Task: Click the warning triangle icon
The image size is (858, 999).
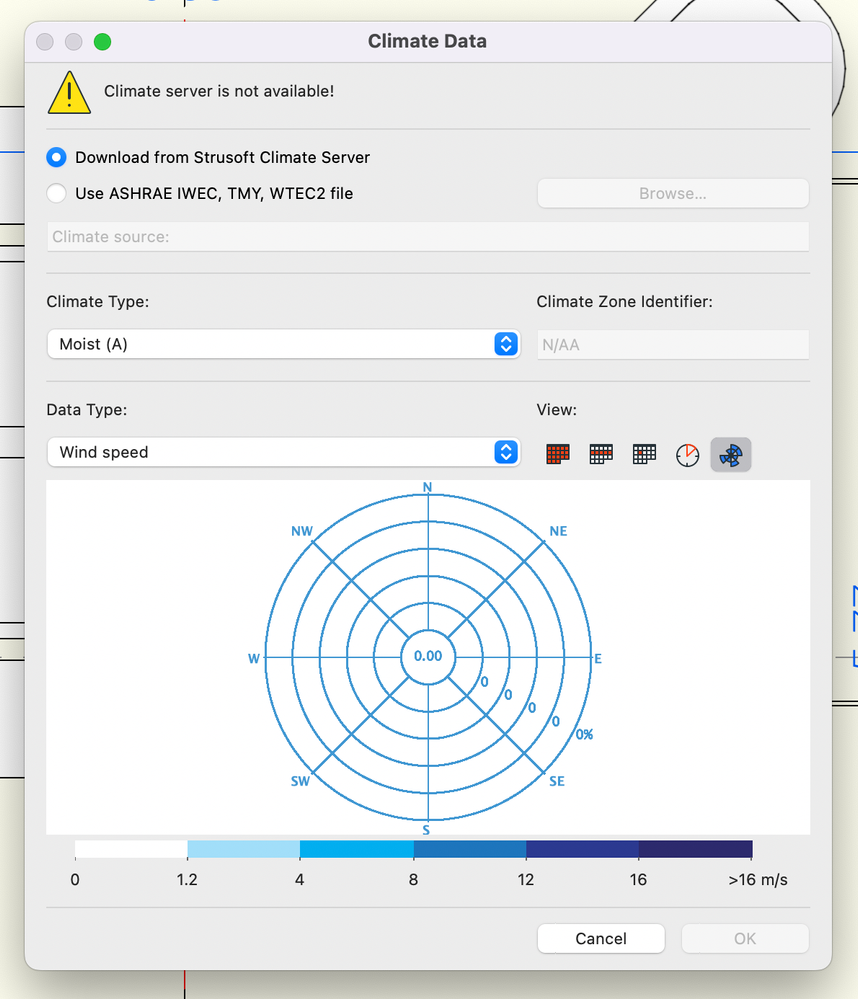Action: click(68, 90)
